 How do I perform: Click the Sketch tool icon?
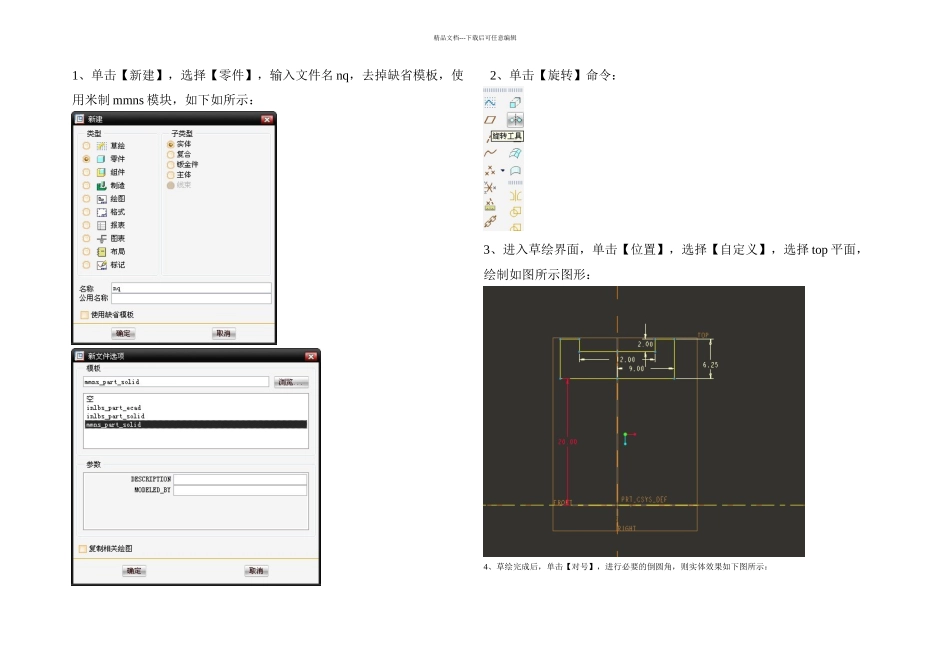coord(490,102)
